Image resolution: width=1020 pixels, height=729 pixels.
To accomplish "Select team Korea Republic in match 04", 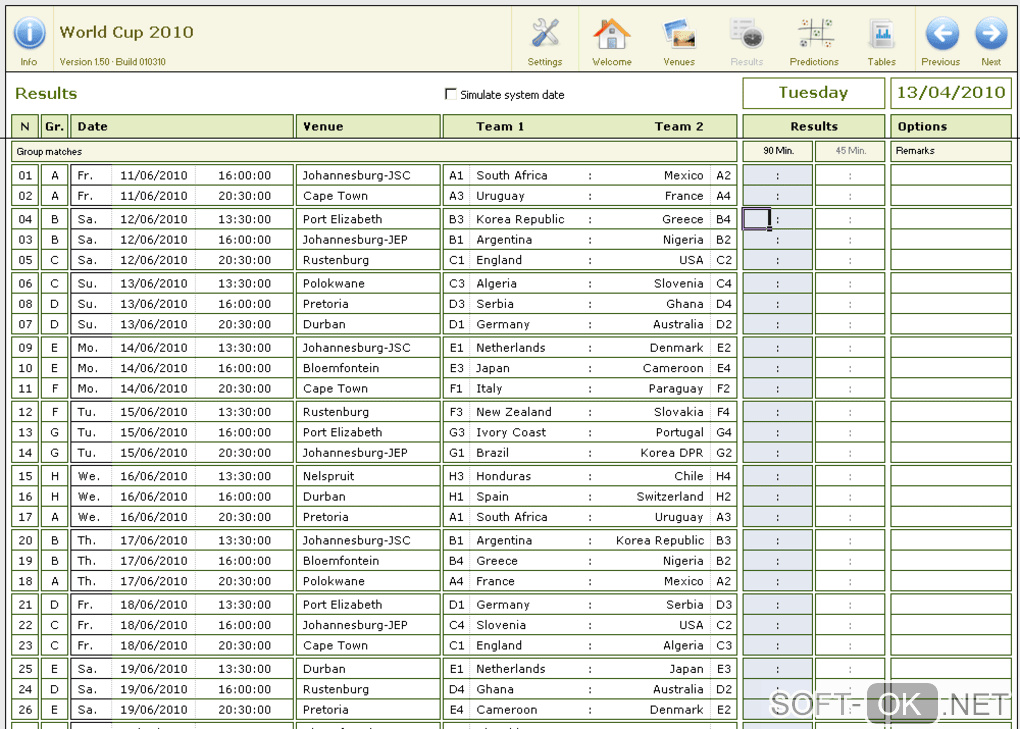I will 520,219.
